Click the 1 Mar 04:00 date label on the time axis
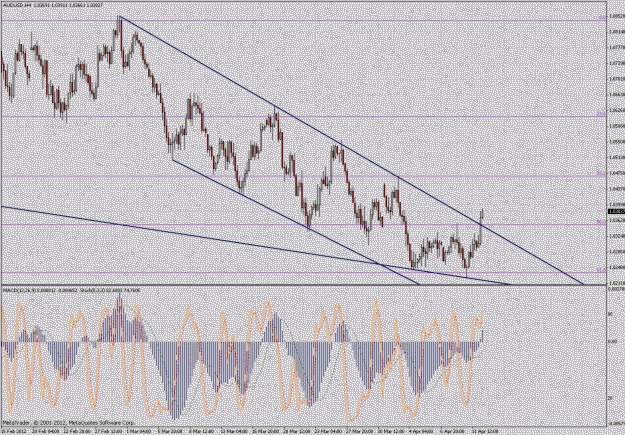This screenshot has height=435, width=625. click(138, 431)
